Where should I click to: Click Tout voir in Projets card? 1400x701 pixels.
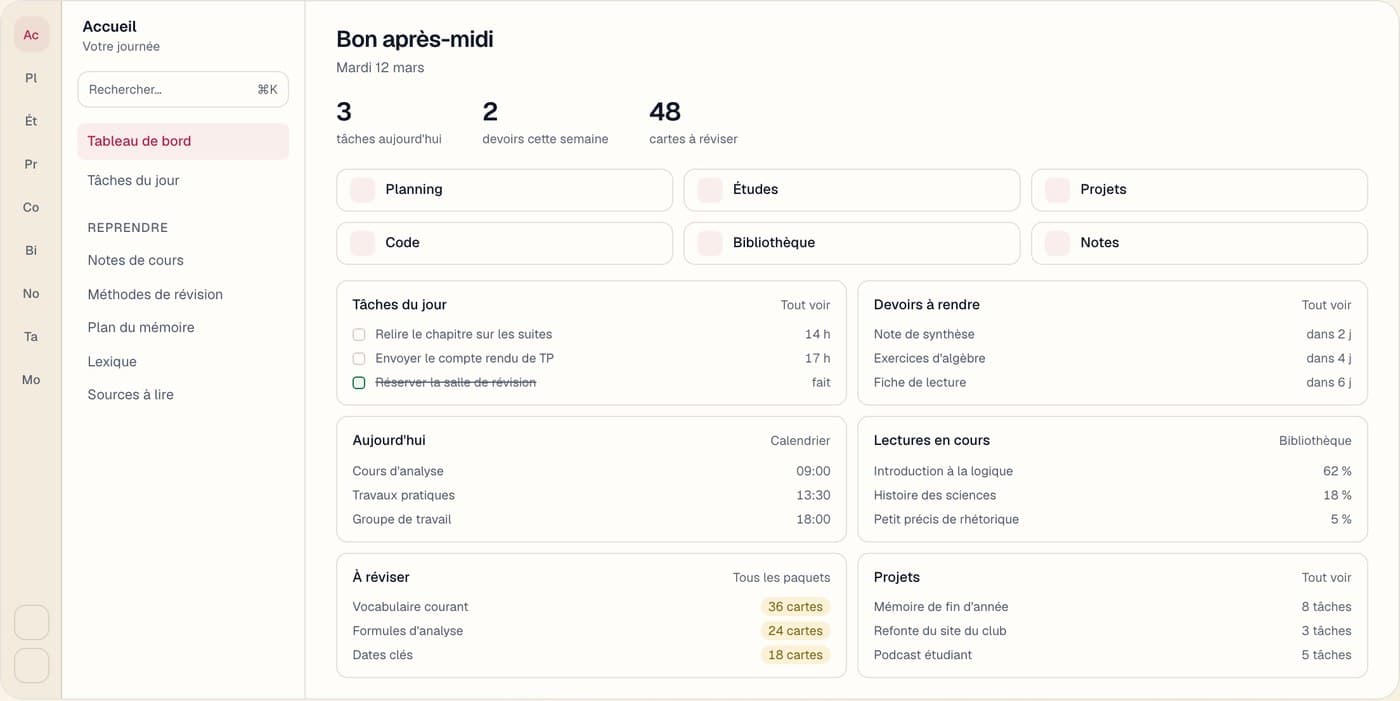pyautogui.click(x=1326, y=578)
